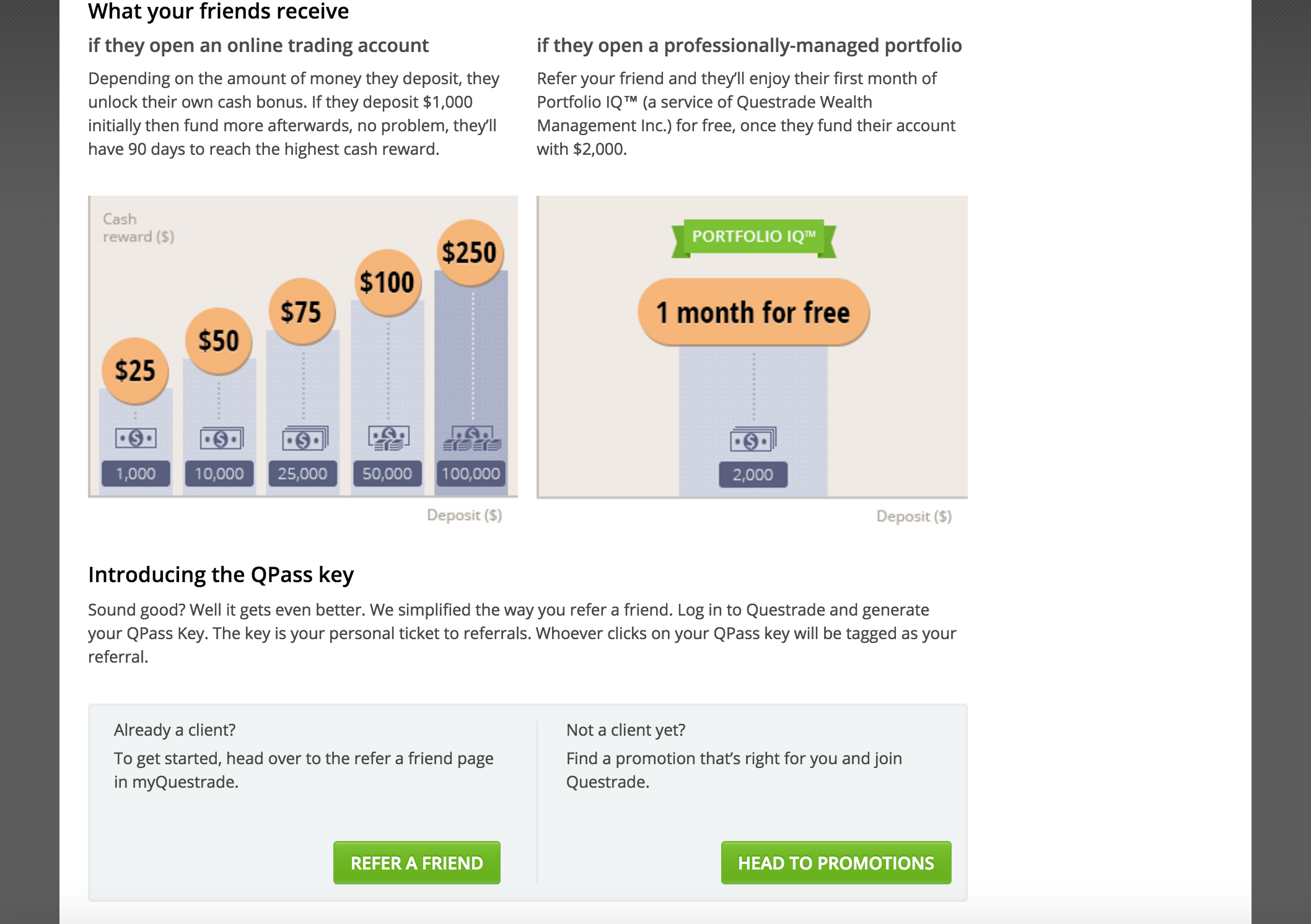Click the REFER A FRIEND button

coord(416,862)
